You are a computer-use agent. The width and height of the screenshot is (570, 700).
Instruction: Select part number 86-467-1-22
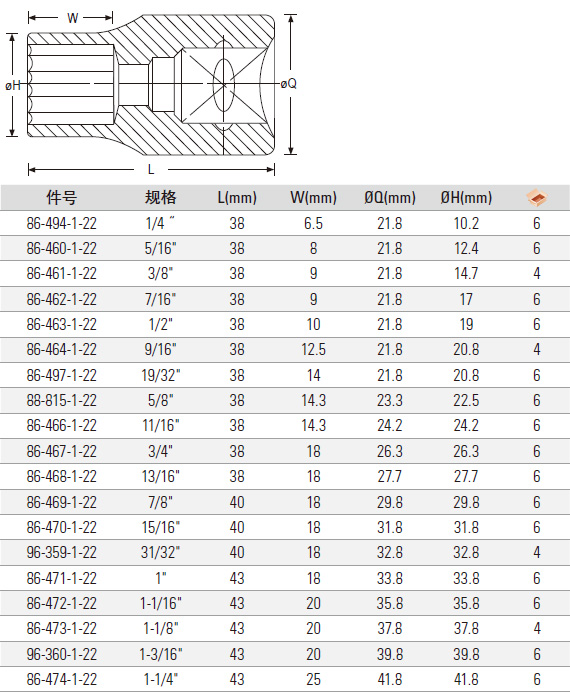point(62,451)
